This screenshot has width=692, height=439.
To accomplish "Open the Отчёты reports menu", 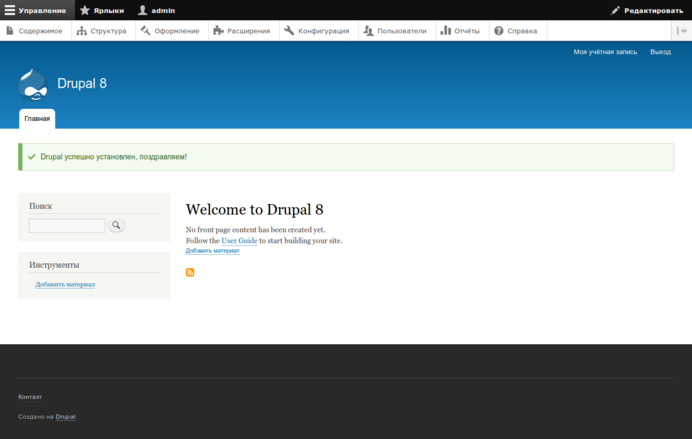I will click(x=462, y=31).
